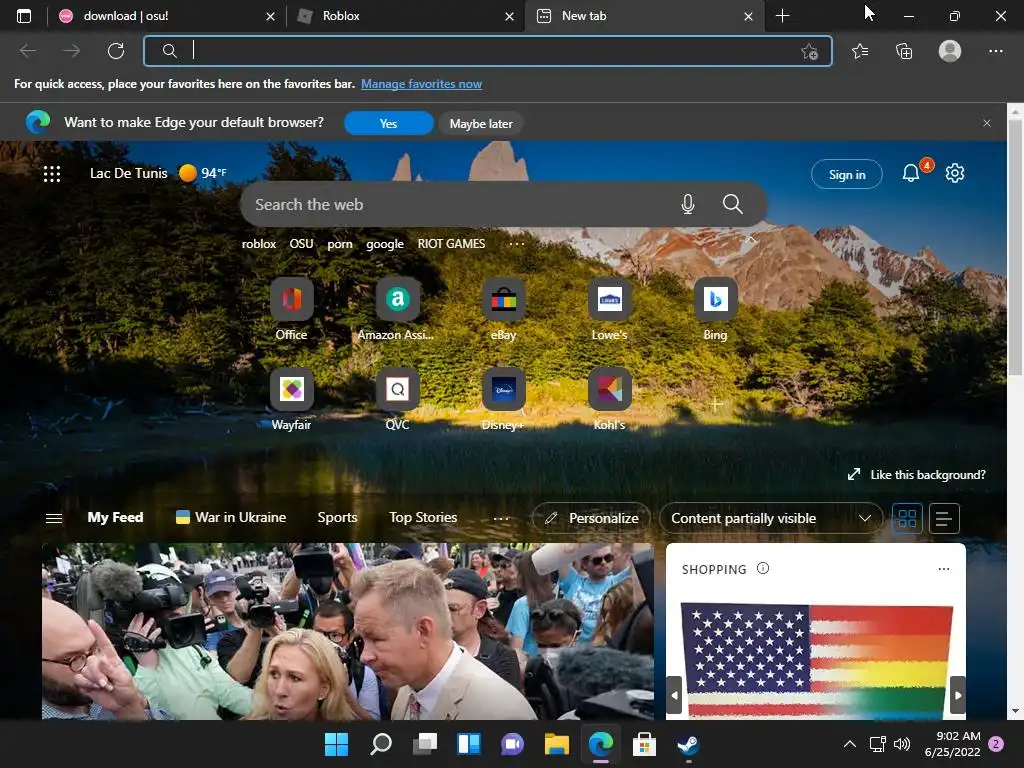Image resolution: width=1024 pixels, height=768 pixels.
Task: Add this page to favorites star icon
Action: click(x=809, y=51)
